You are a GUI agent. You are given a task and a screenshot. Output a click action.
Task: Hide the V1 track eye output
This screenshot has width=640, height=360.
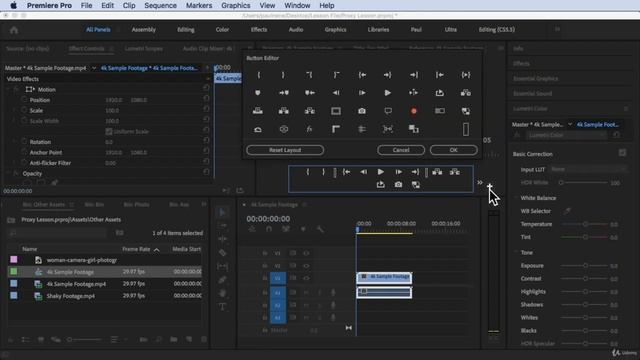point(306,278)
